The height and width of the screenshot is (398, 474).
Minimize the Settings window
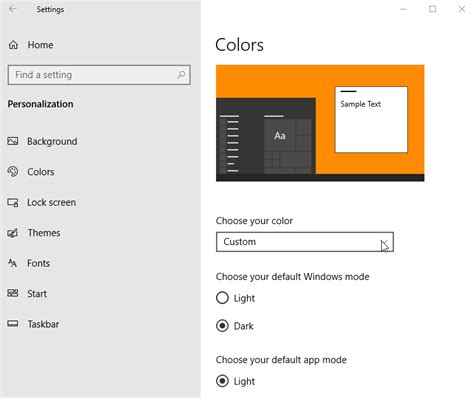click(404, 9)
